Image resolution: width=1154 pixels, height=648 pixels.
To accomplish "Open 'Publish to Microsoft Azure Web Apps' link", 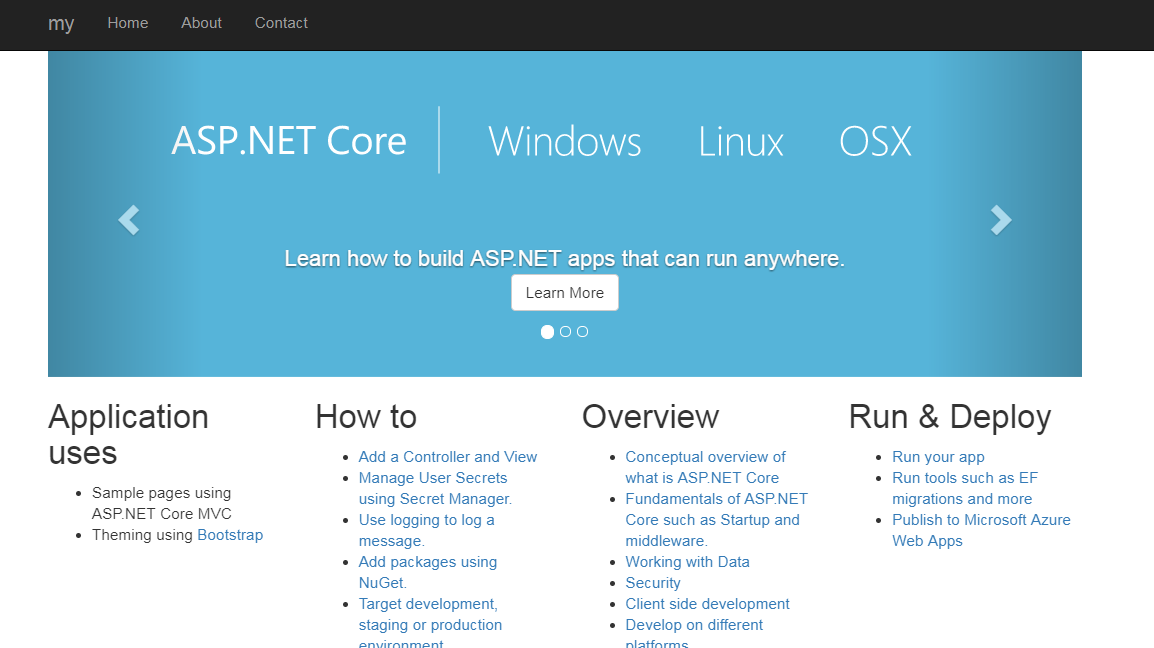I will point(981,530).
